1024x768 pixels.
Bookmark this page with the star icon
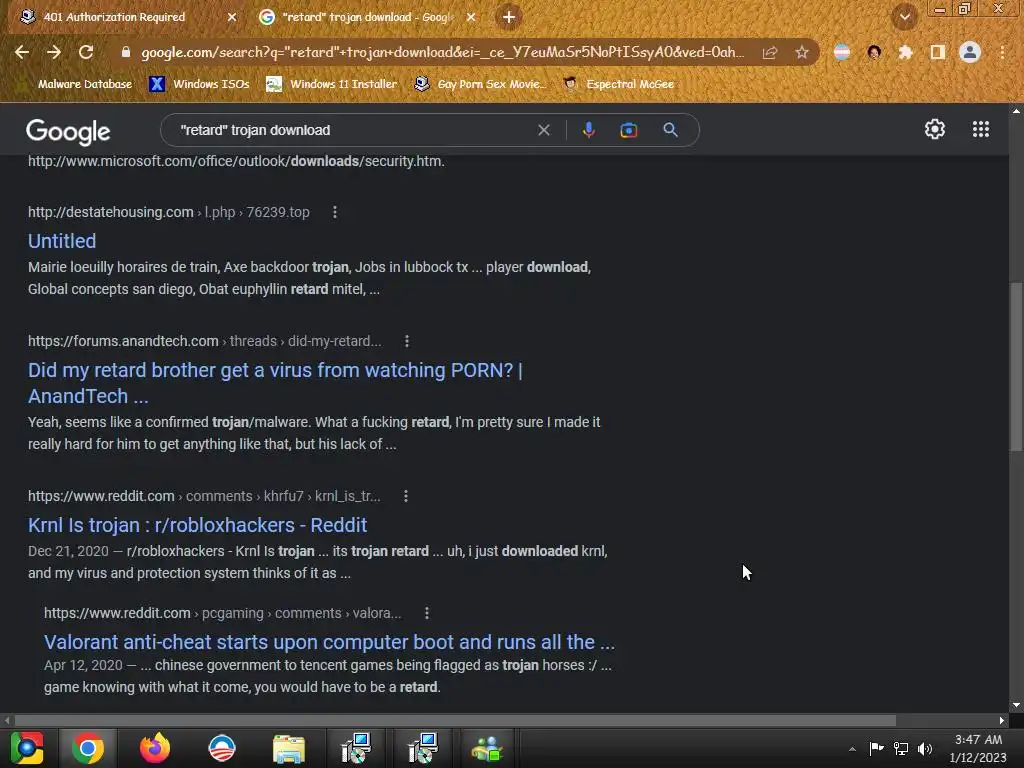pyautogui.click(x=802, y=52)
